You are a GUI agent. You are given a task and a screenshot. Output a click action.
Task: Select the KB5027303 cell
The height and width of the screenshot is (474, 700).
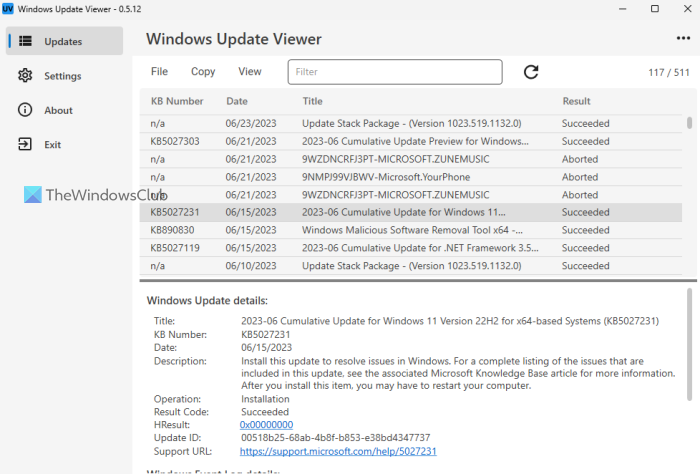175,141
